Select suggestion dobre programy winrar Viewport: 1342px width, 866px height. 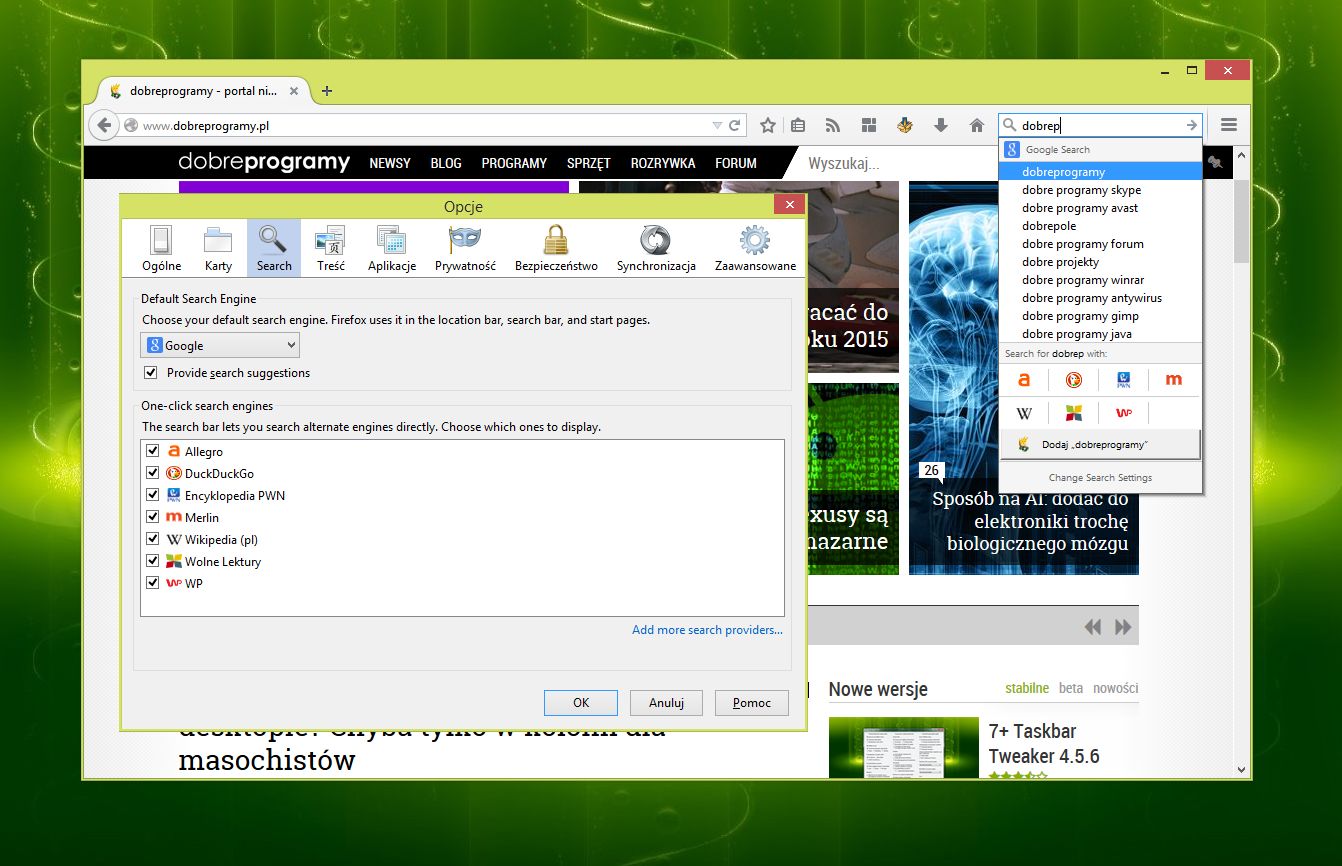1100,280
